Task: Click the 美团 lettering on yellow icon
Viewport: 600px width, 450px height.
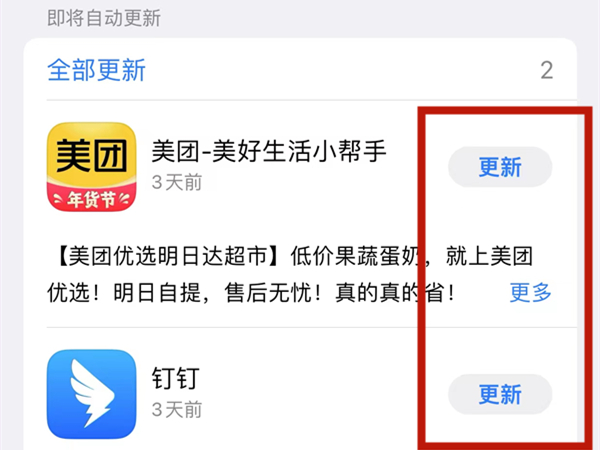Action: 91,155
